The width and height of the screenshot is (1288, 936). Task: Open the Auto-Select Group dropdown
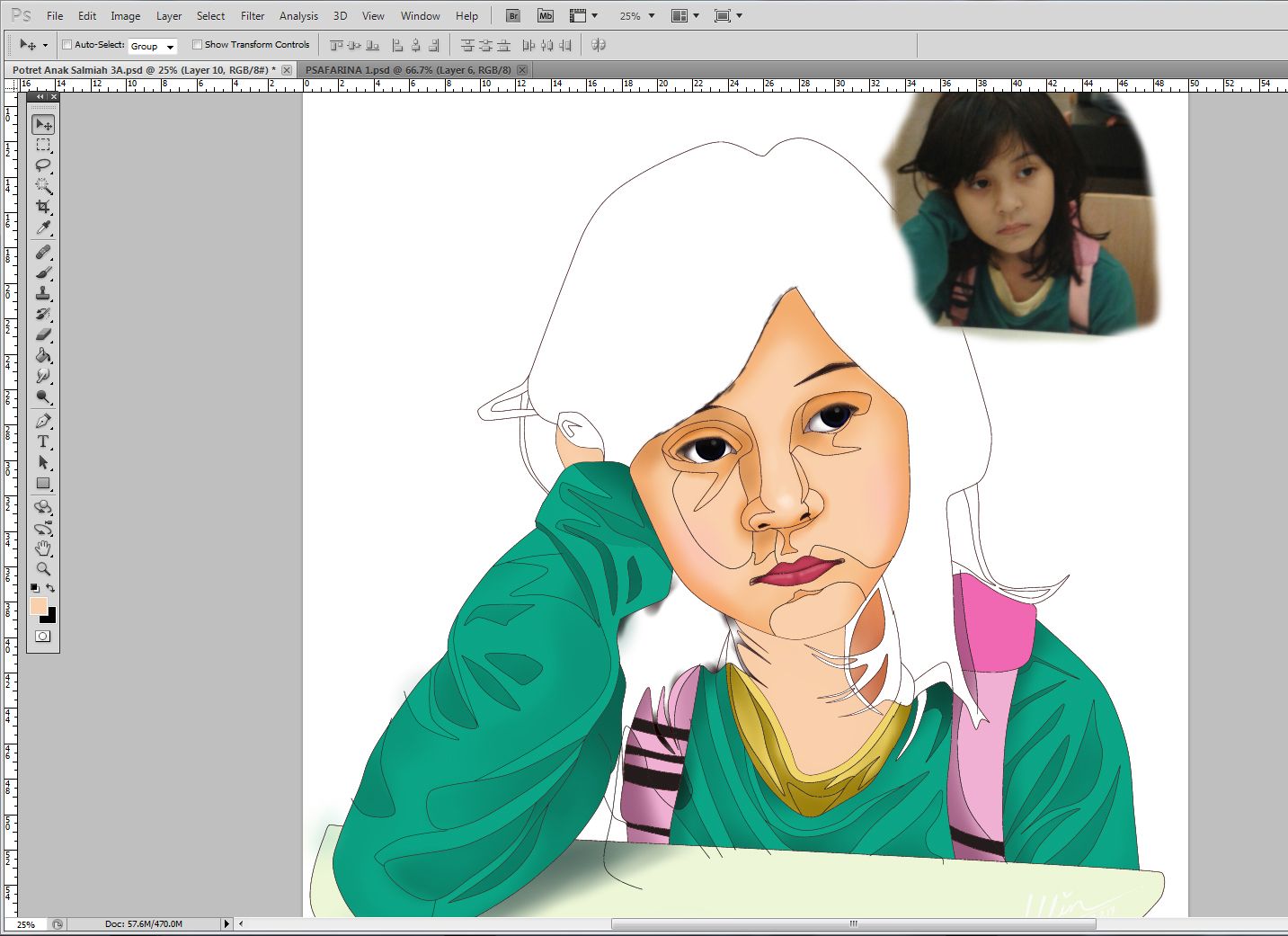(153, 46)
